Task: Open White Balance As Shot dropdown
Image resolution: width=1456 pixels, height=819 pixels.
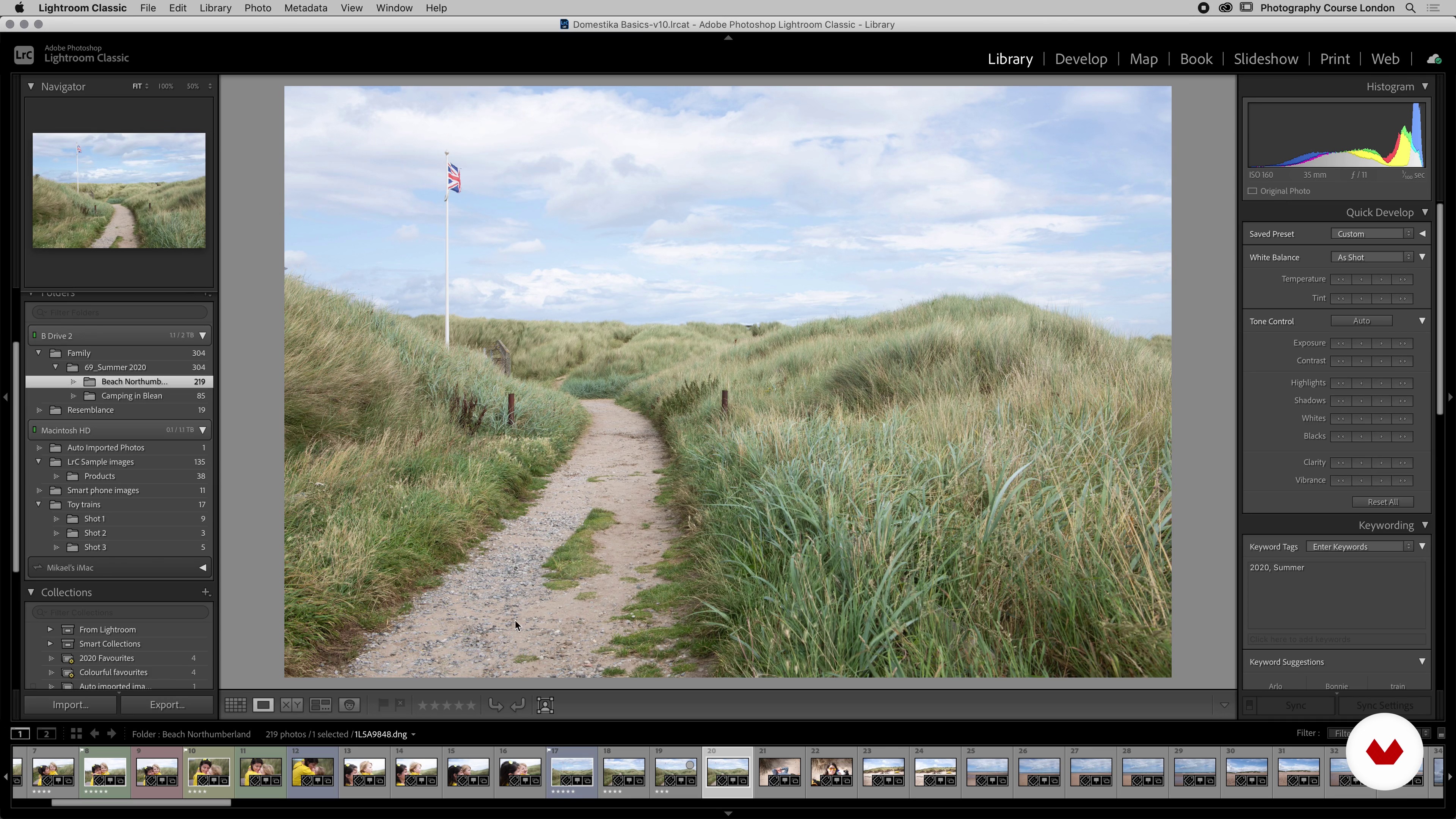Action: tap(1372, 257)
